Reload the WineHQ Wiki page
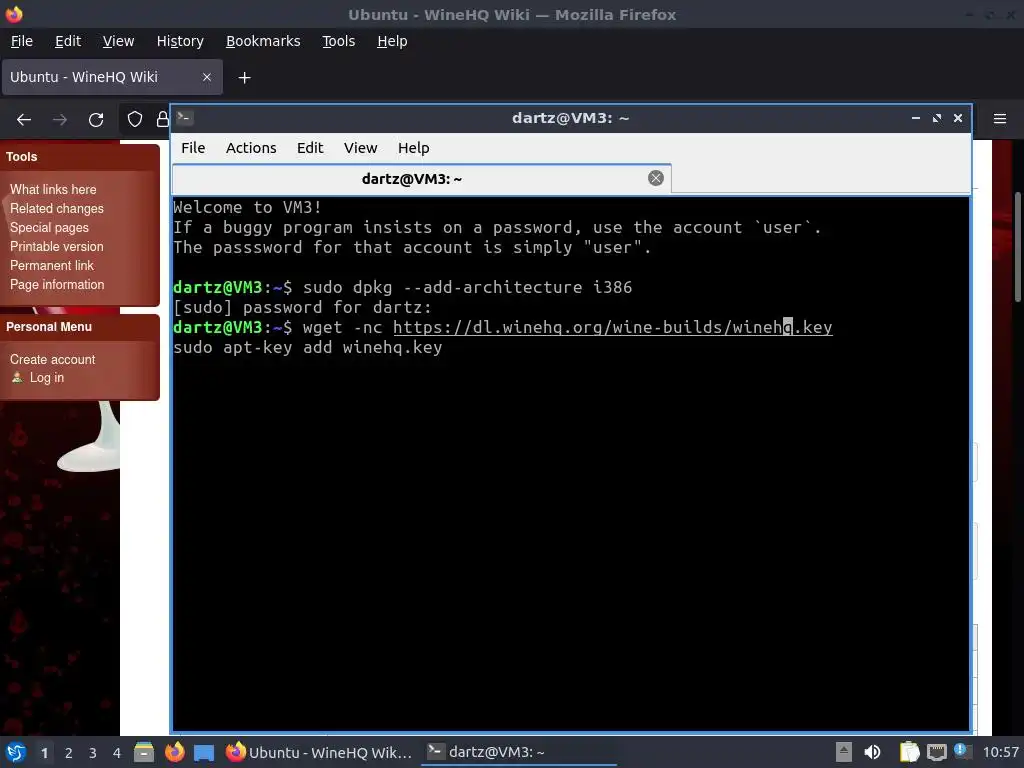The image size is (1024, 768). [x=96, y=120]
